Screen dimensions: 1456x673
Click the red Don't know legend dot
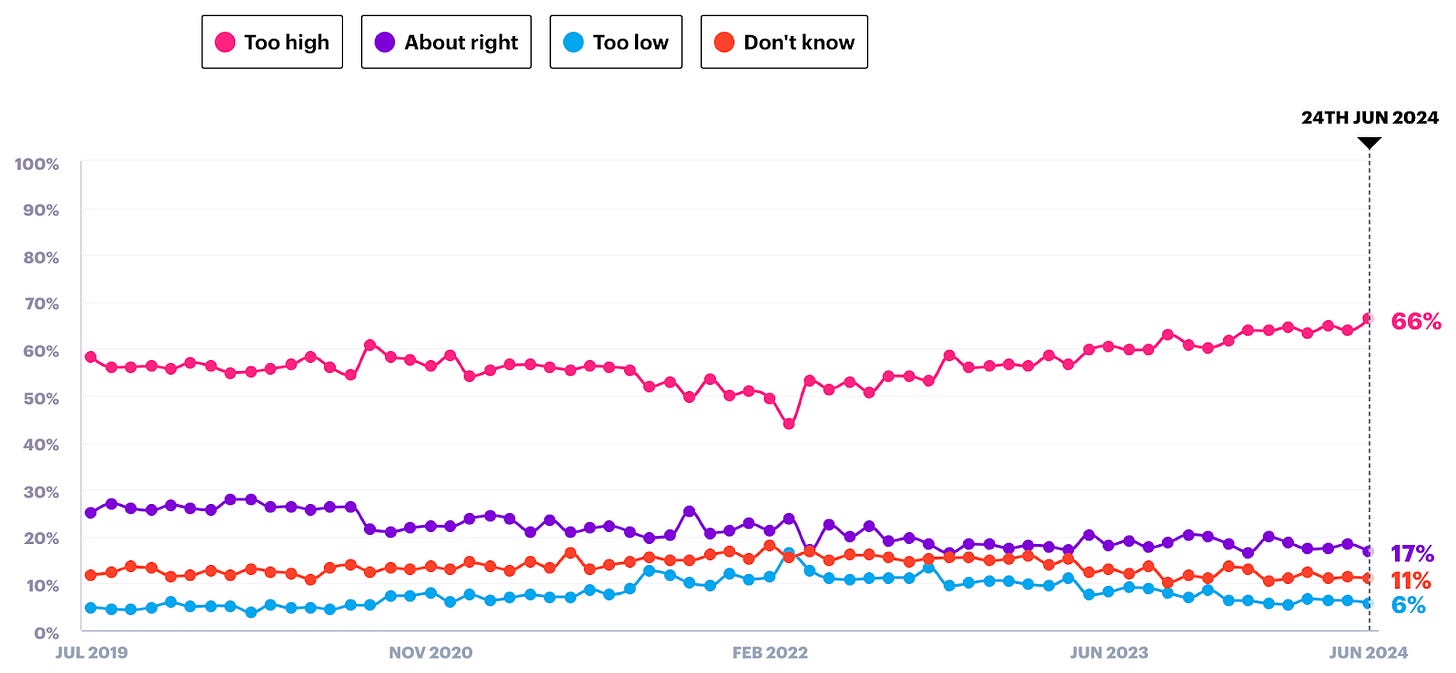725,42
